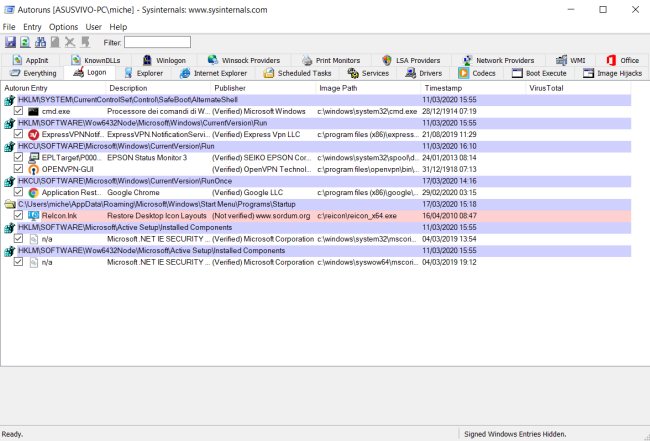
Task: Click the Jump to Entry toolbar icon
Action: point(85,42)
